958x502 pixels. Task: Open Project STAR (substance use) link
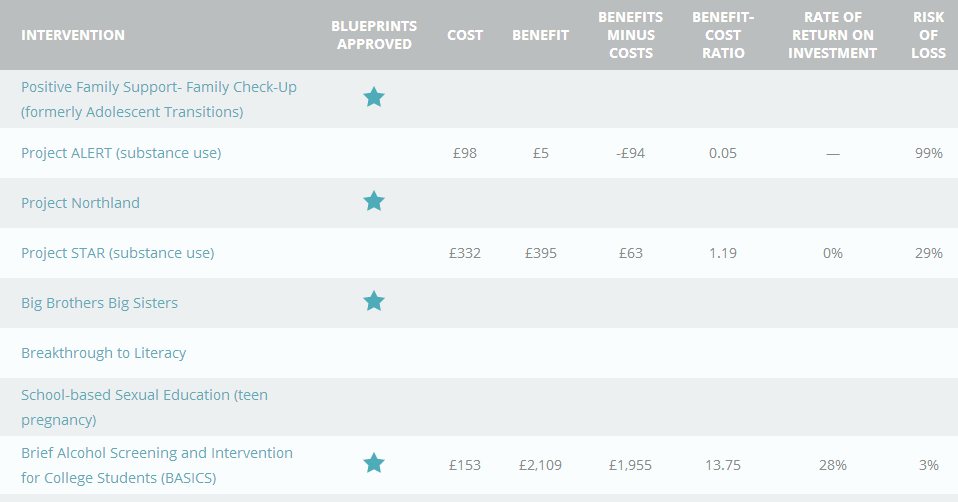tap(117, 253)
